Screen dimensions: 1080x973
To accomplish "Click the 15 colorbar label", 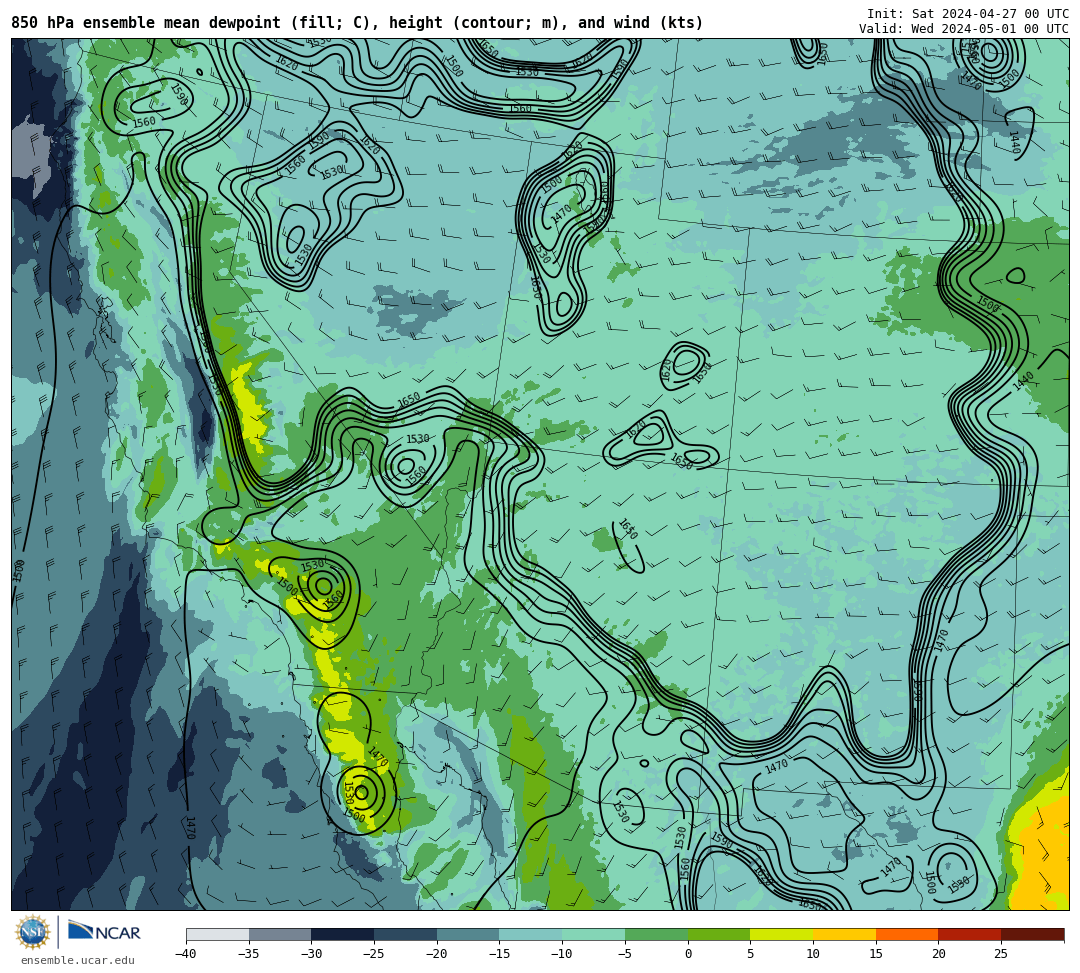I will tap(876, 954).
